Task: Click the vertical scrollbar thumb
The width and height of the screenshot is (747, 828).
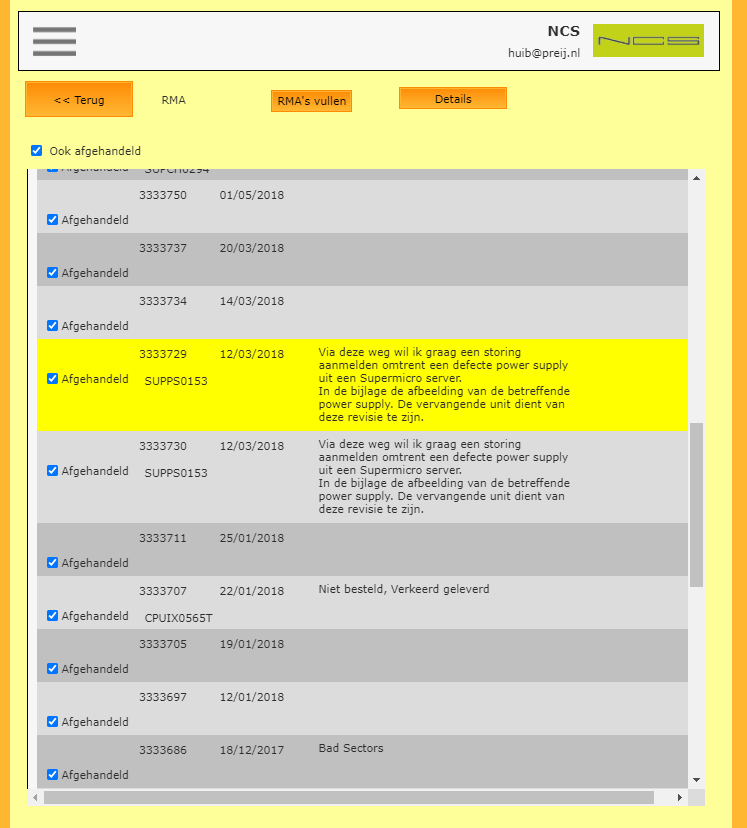Action: [696, 504]
